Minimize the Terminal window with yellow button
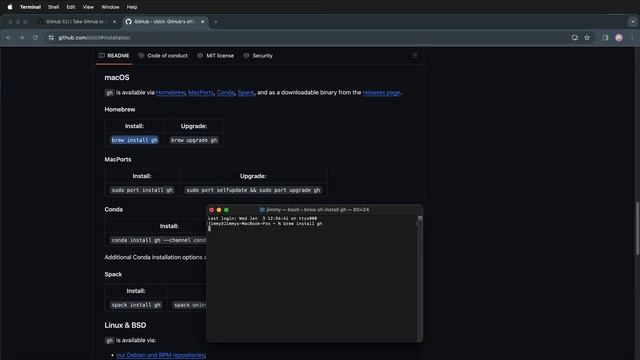Viewport: 640px width, 360px height. pos(219,210)
